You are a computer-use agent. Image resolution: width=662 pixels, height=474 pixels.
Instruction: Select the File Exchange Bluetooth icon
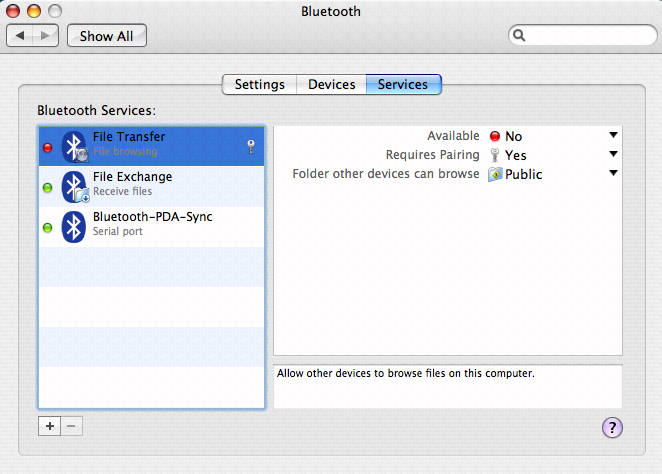pos(74,187)
